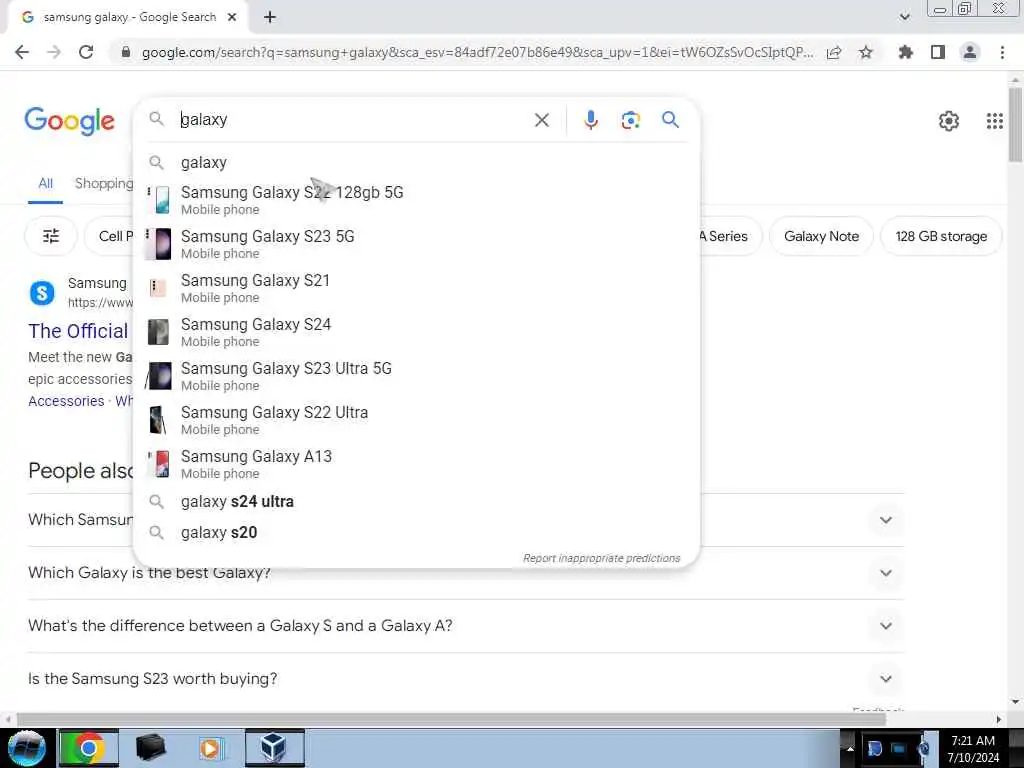Open the Chrome extensions puzzle icon
The image size is (1024, 768).
pos(906,52)
